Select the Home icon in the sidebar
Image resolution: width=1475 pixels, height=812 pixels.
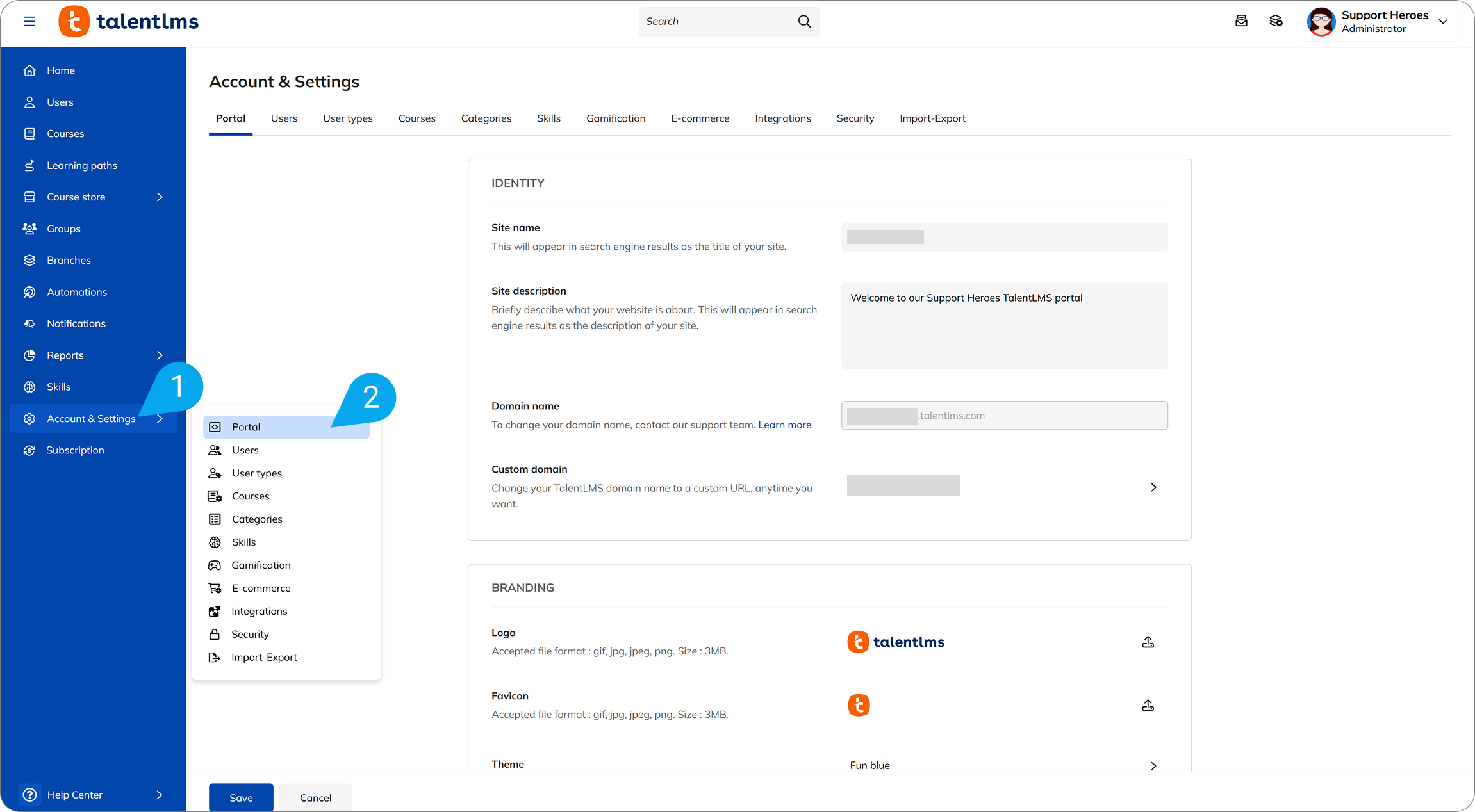point(29,70)
